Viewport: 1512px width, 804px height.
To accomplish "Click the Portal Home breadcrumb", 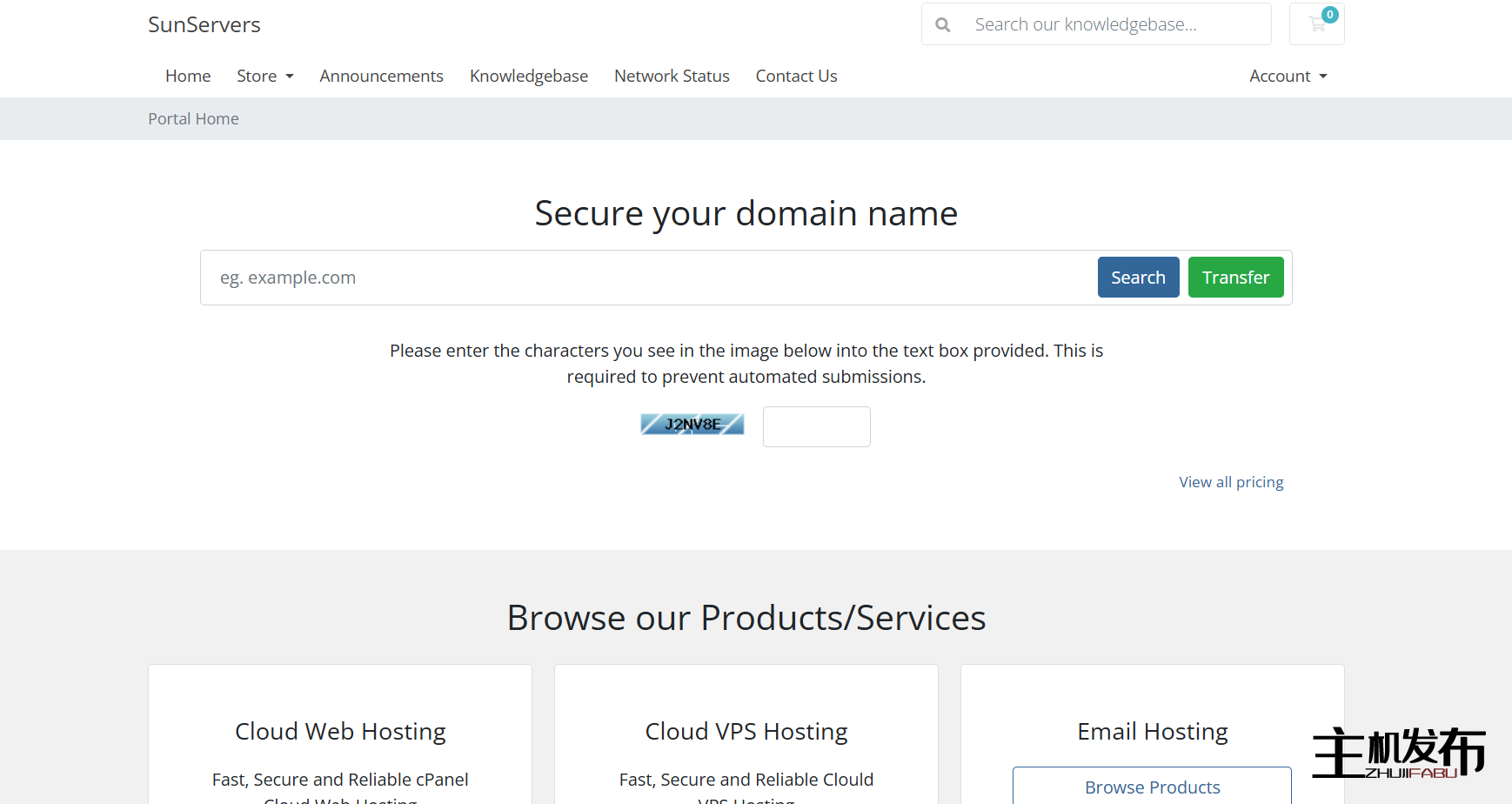I will [x=193, y=119].
